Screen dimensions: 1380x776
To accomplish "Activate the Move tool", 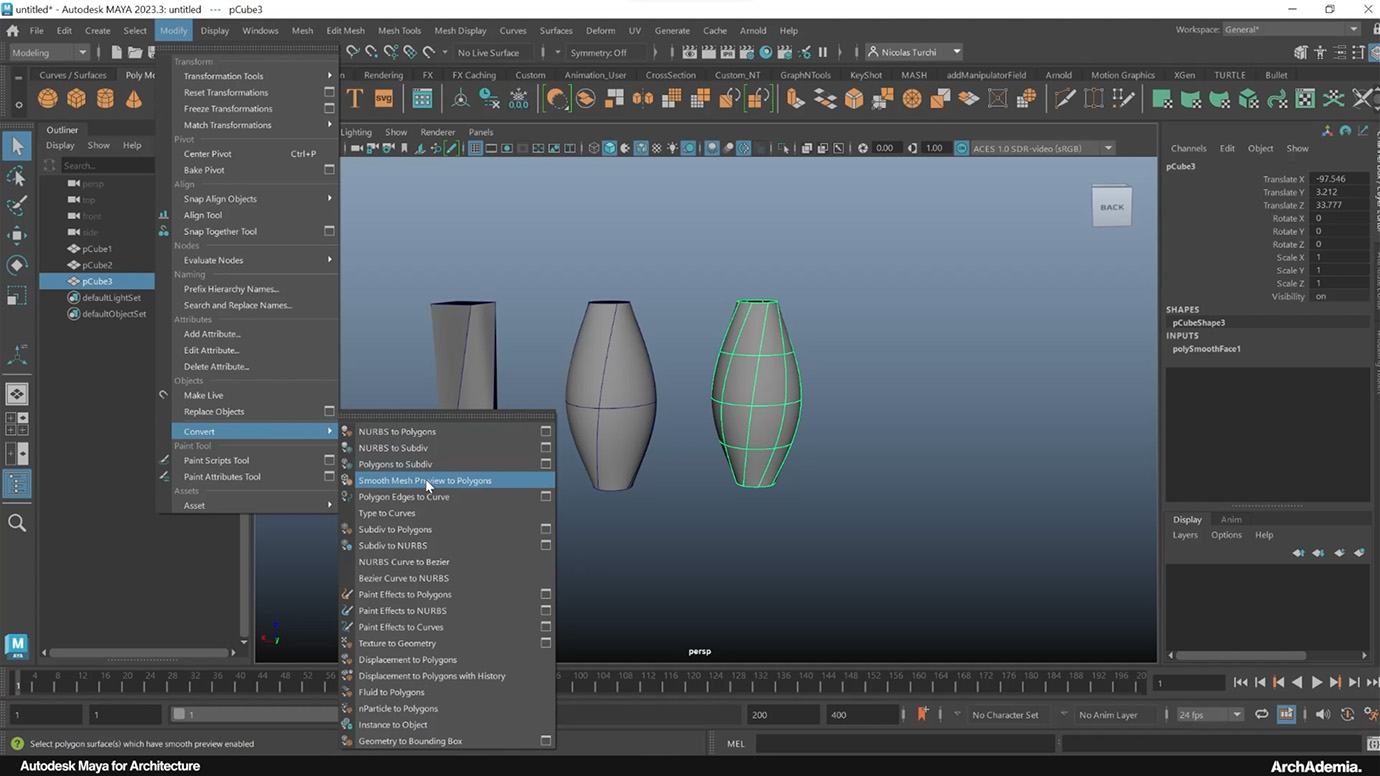I will click(x=16, y=235).
